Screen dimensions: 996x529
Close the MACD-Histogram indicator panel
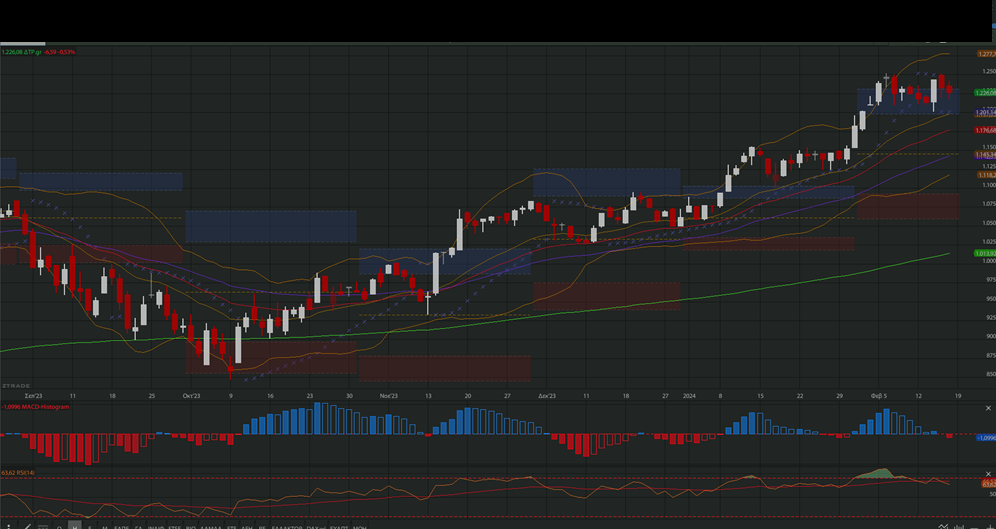988,408
